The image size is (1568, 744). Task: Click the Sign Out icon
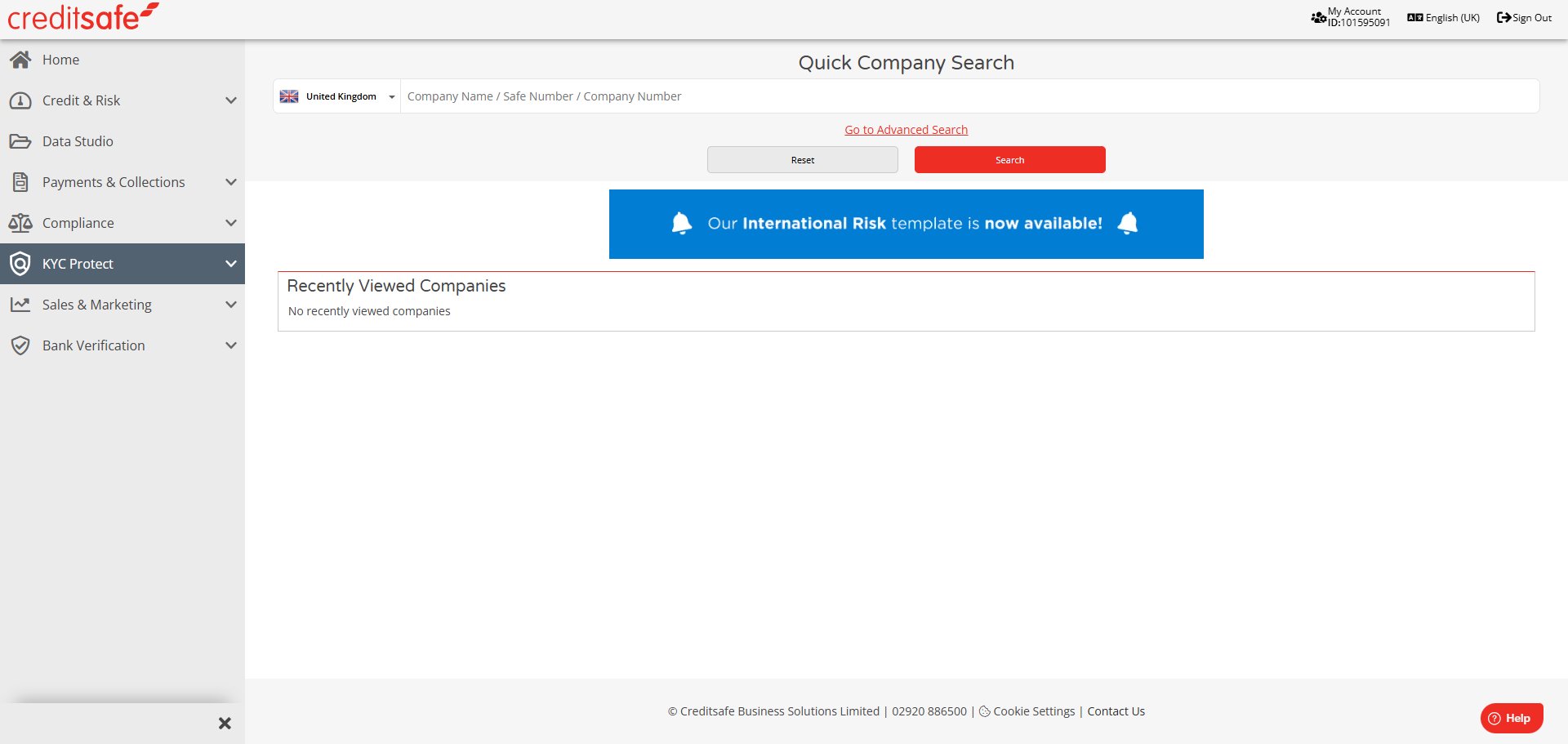[1503, 16]
